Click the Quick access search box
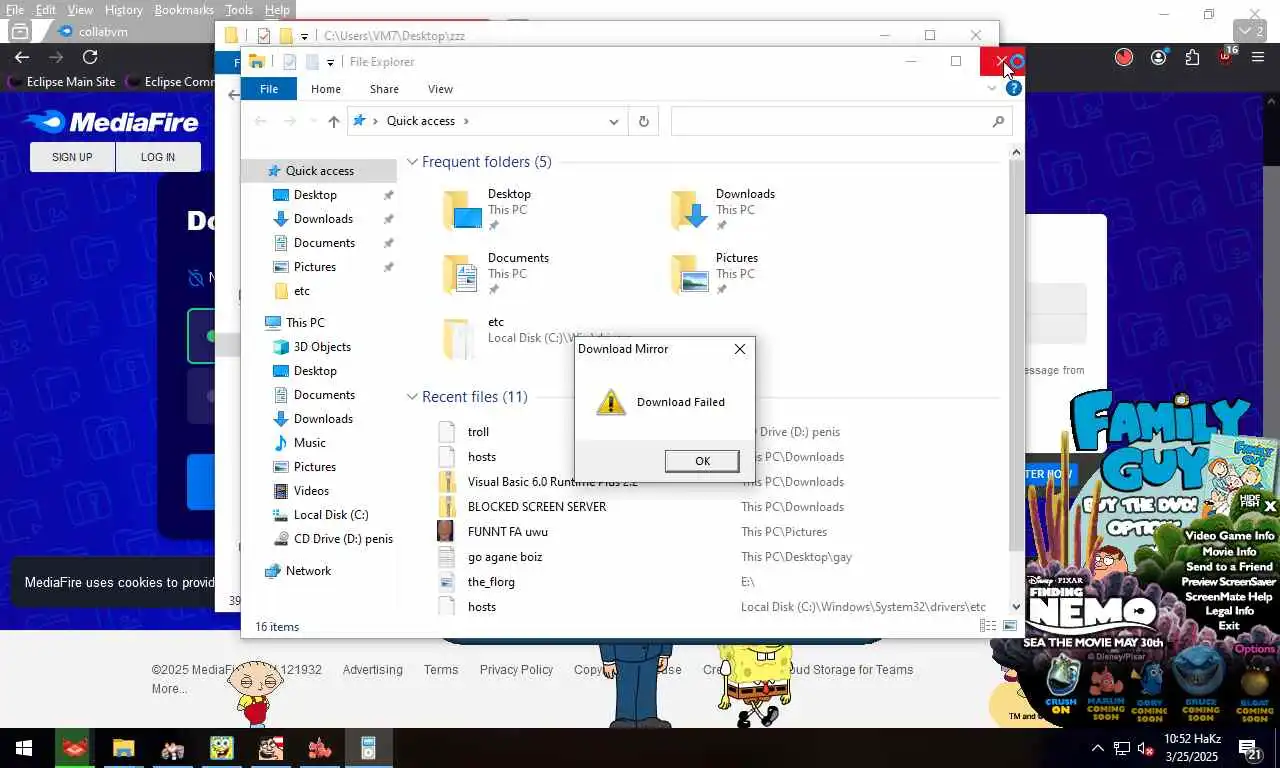1280x768 pixels. click(x=840, y=121)
